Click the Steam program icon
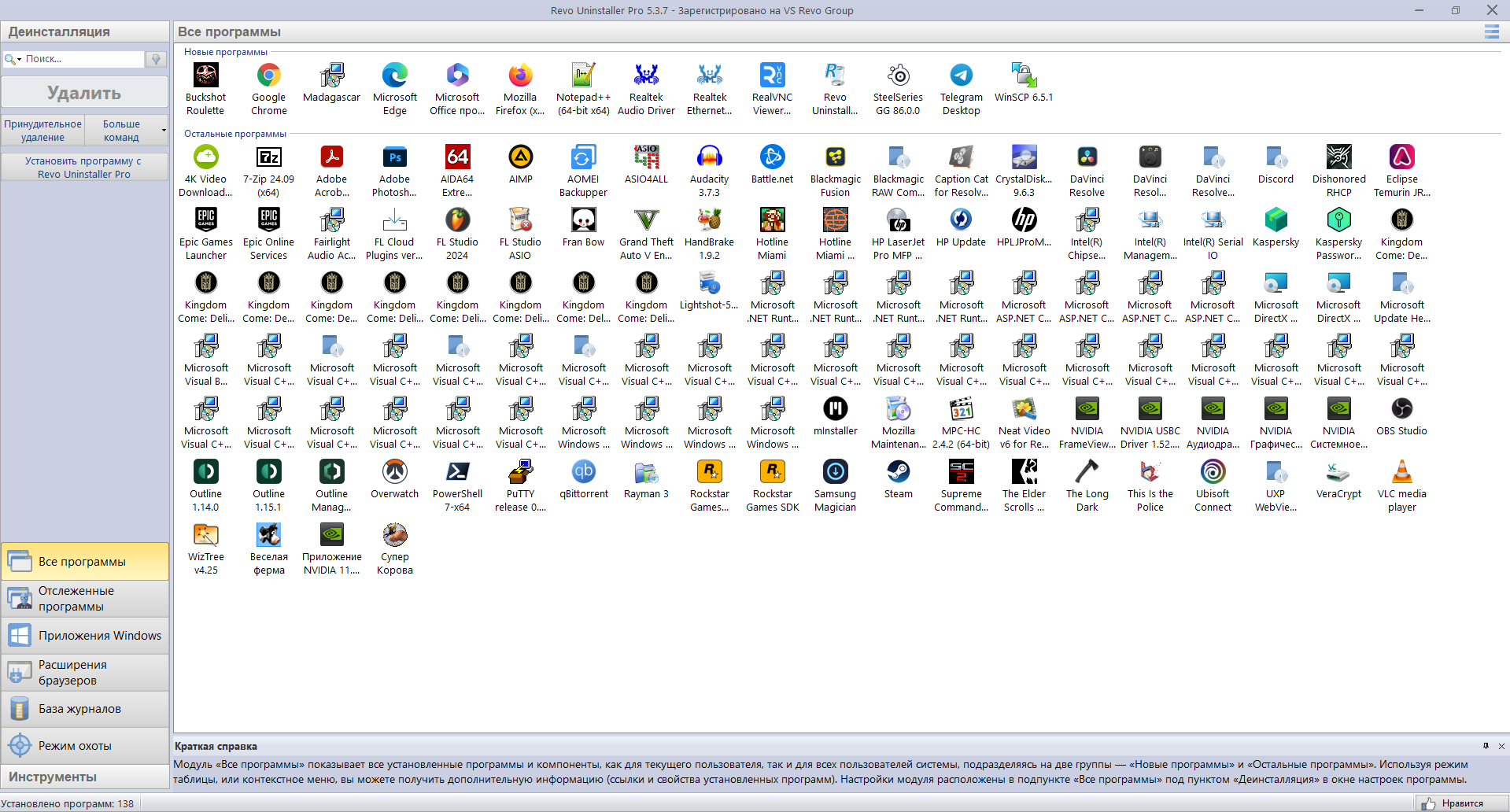The height and width of the screenshot is (812, 1510). click(898, 472)
